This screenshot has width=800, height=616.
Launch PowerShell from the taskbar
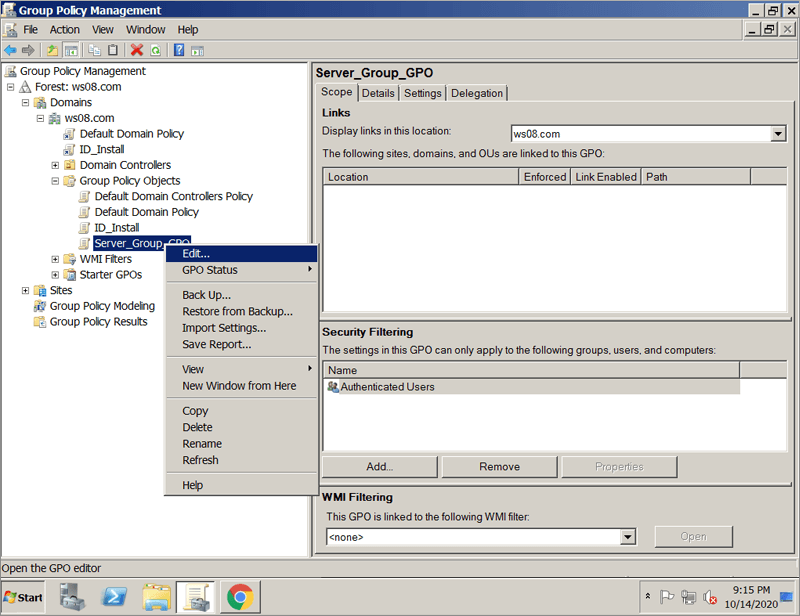pyautogui.click(x=114, y=597)
